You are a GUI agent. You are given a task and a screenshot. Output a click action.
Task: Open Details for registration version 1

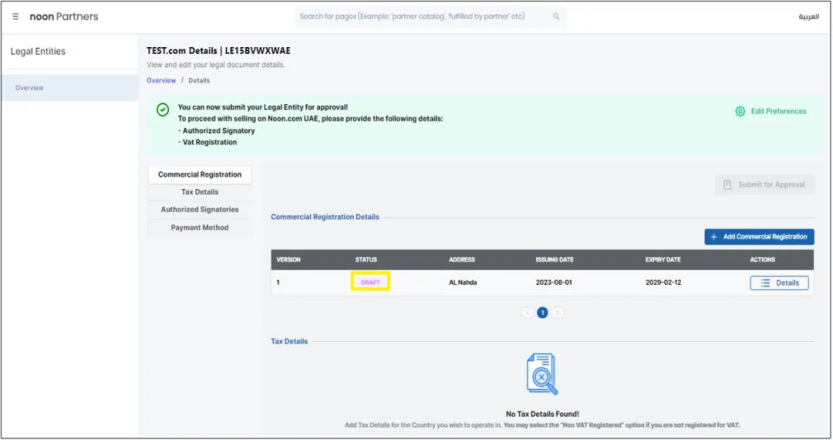click(x=779, y=283)
